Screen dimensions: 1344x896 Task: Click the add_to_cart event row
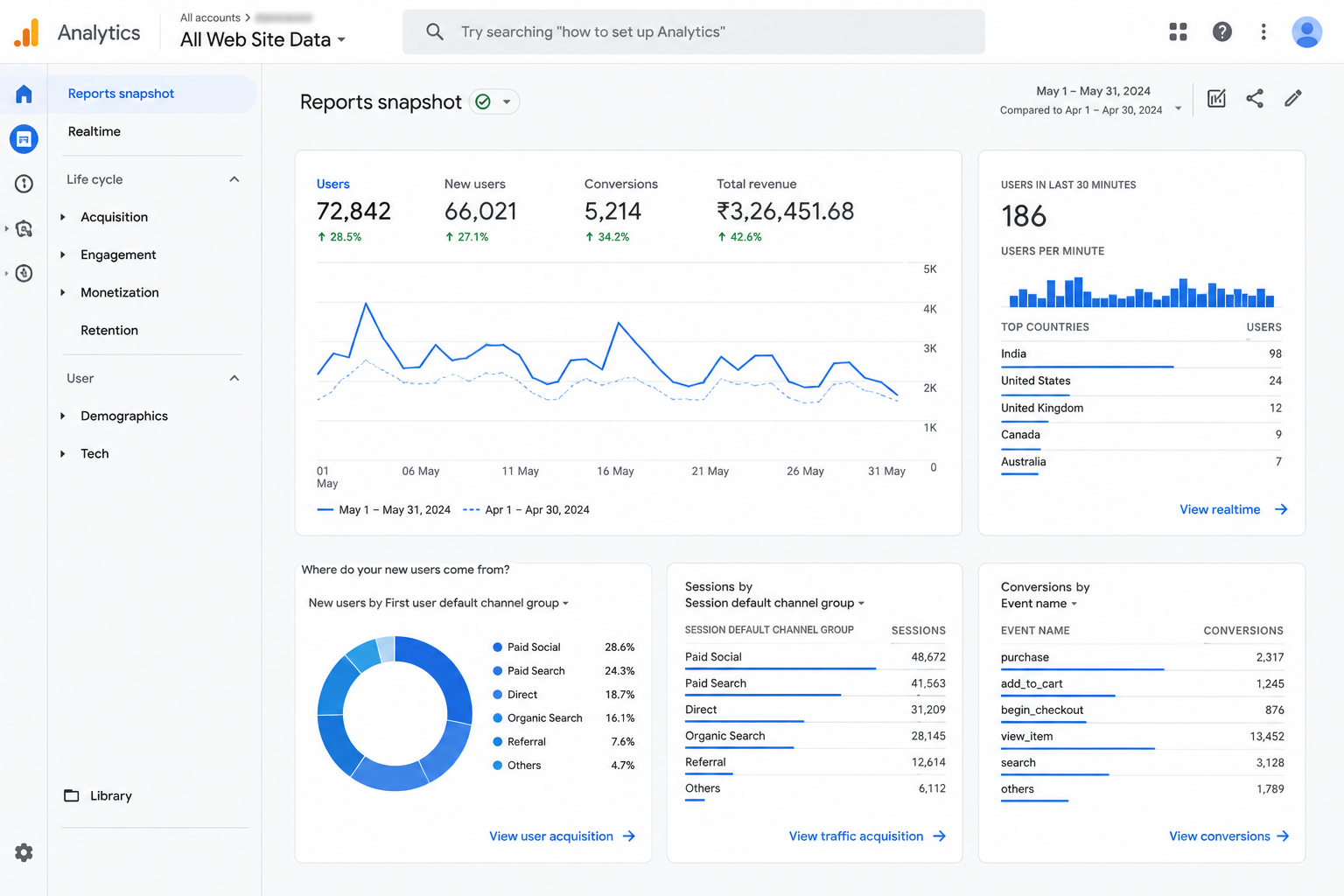click(x=1142, y=684)
